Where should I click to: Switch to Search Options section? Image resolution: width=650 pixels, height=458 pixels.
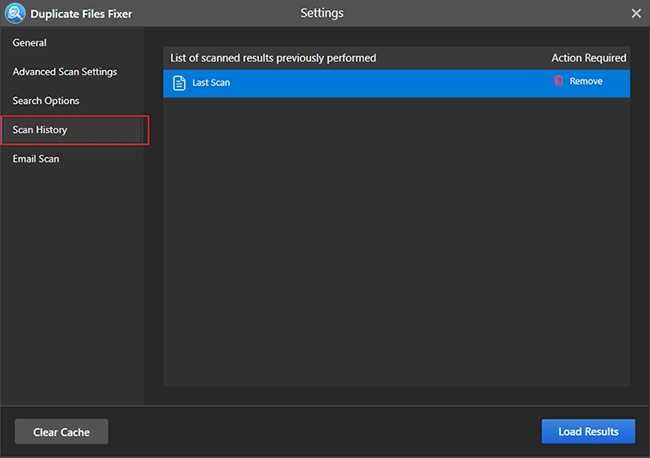coord(46,101)
